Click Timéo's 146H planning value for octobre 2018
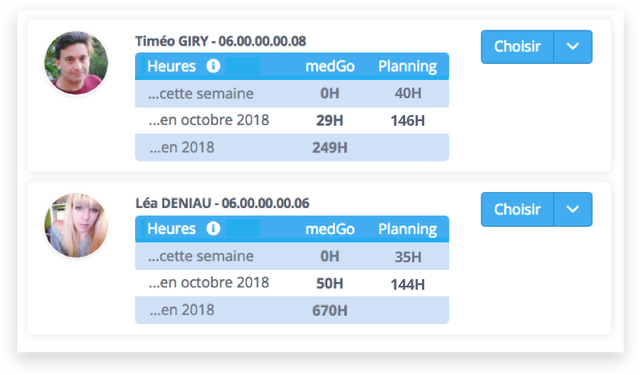 [407, 121]
